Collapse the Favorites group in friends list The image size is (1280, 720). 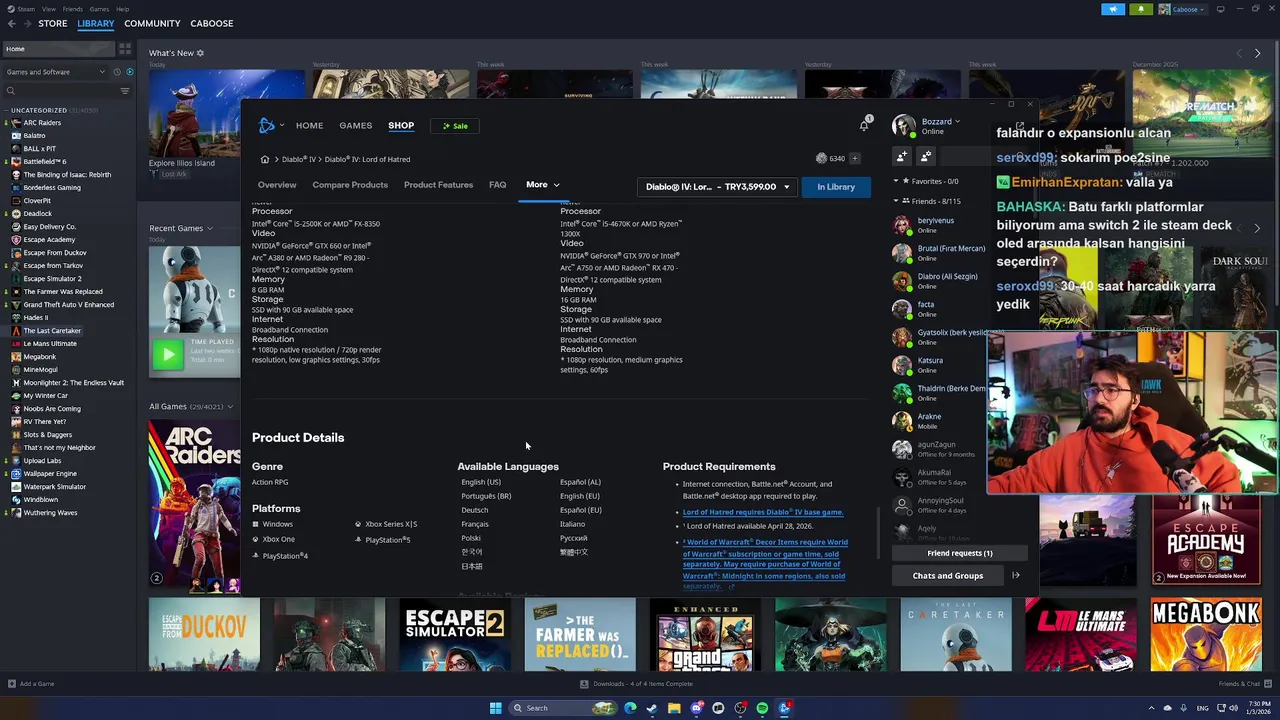point(896,181)
